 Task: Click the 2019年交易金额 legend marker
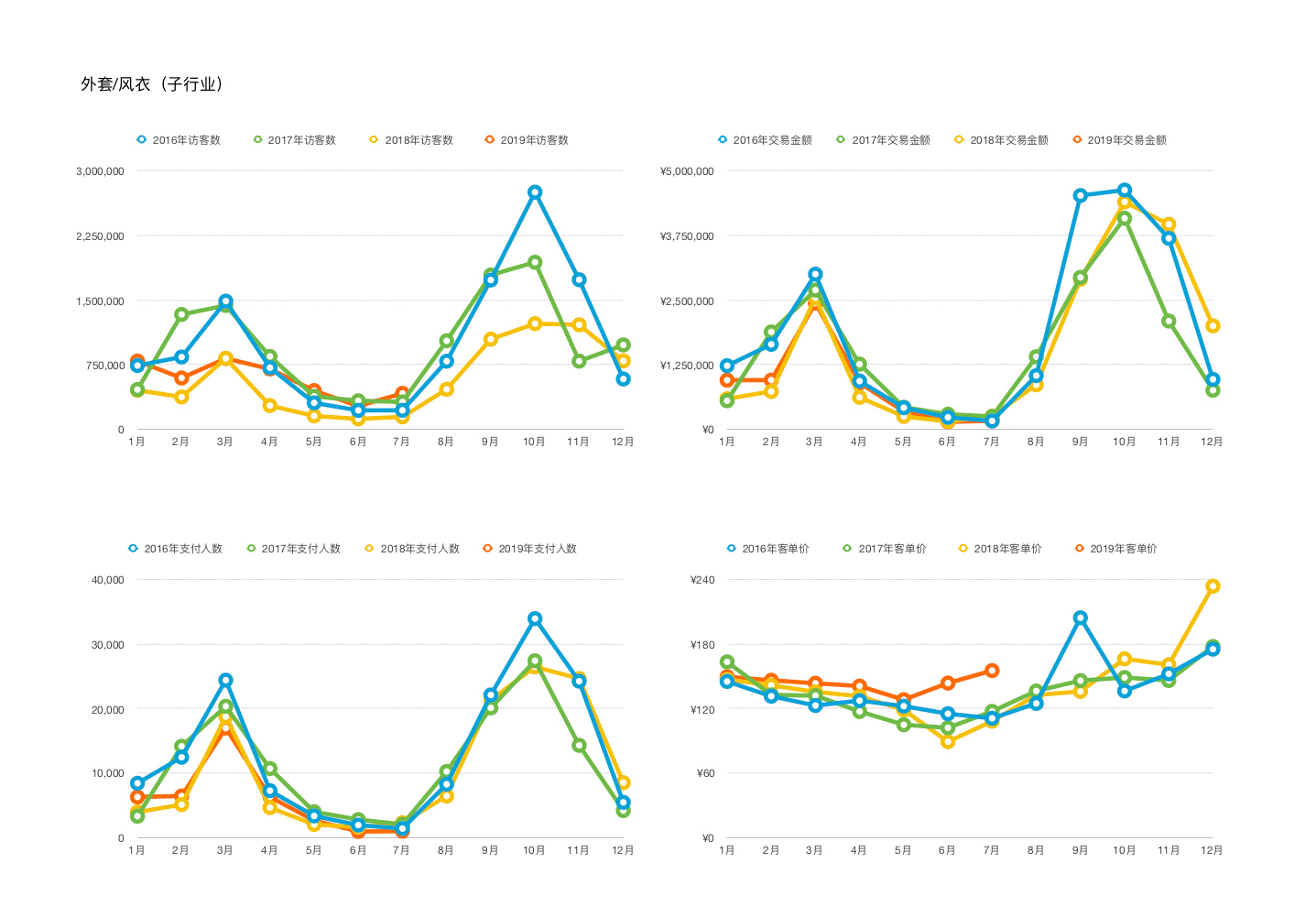click(1077, 140)
